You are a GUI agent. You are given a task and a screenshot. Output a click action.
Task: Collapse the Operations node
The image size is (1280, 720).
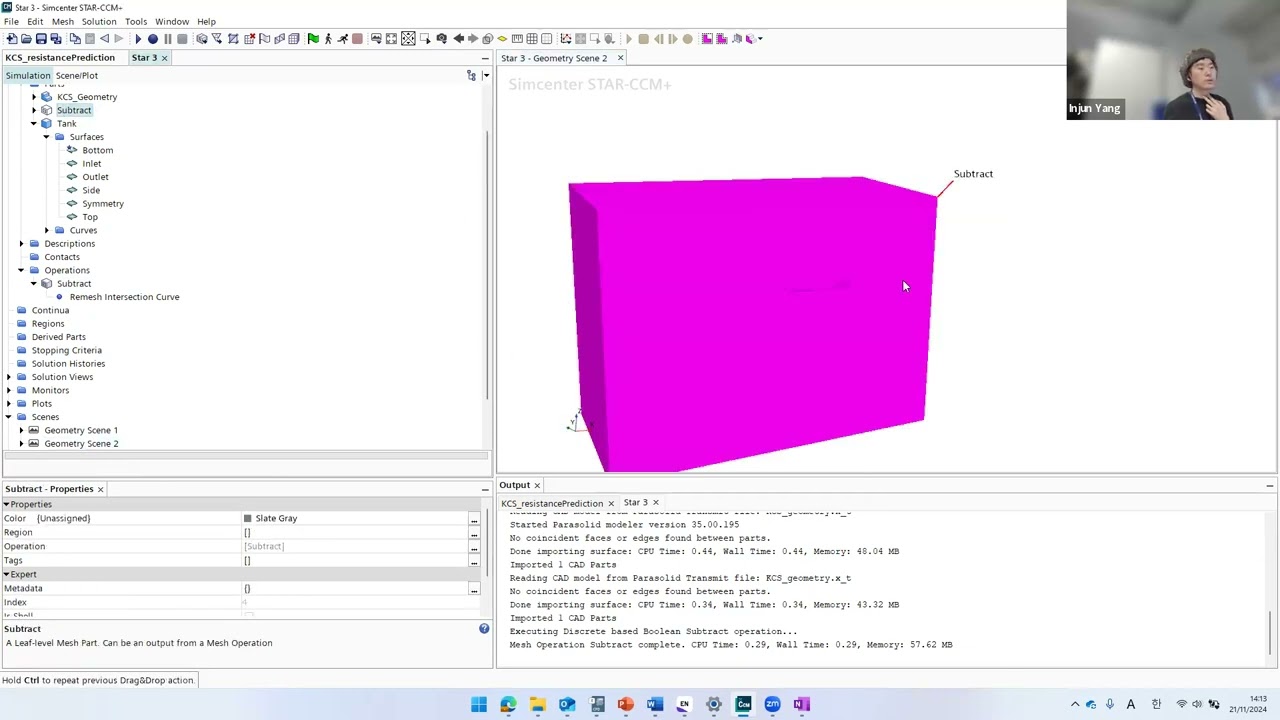click(x=21, y=270)
